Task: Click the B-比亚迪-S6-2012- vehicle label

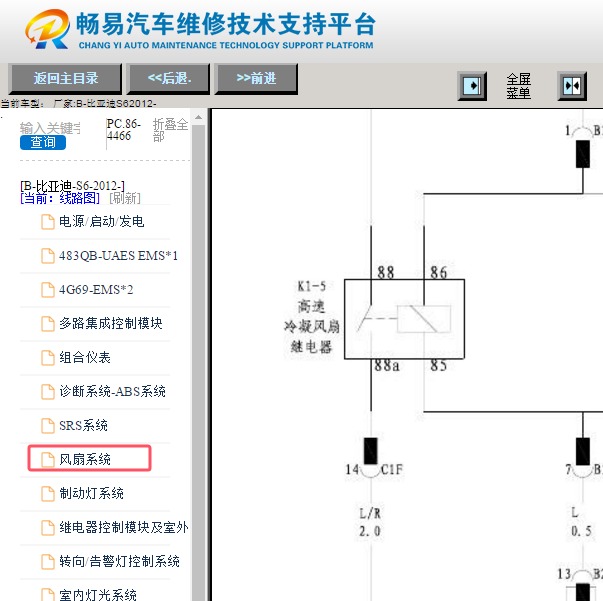Action: 72,186
